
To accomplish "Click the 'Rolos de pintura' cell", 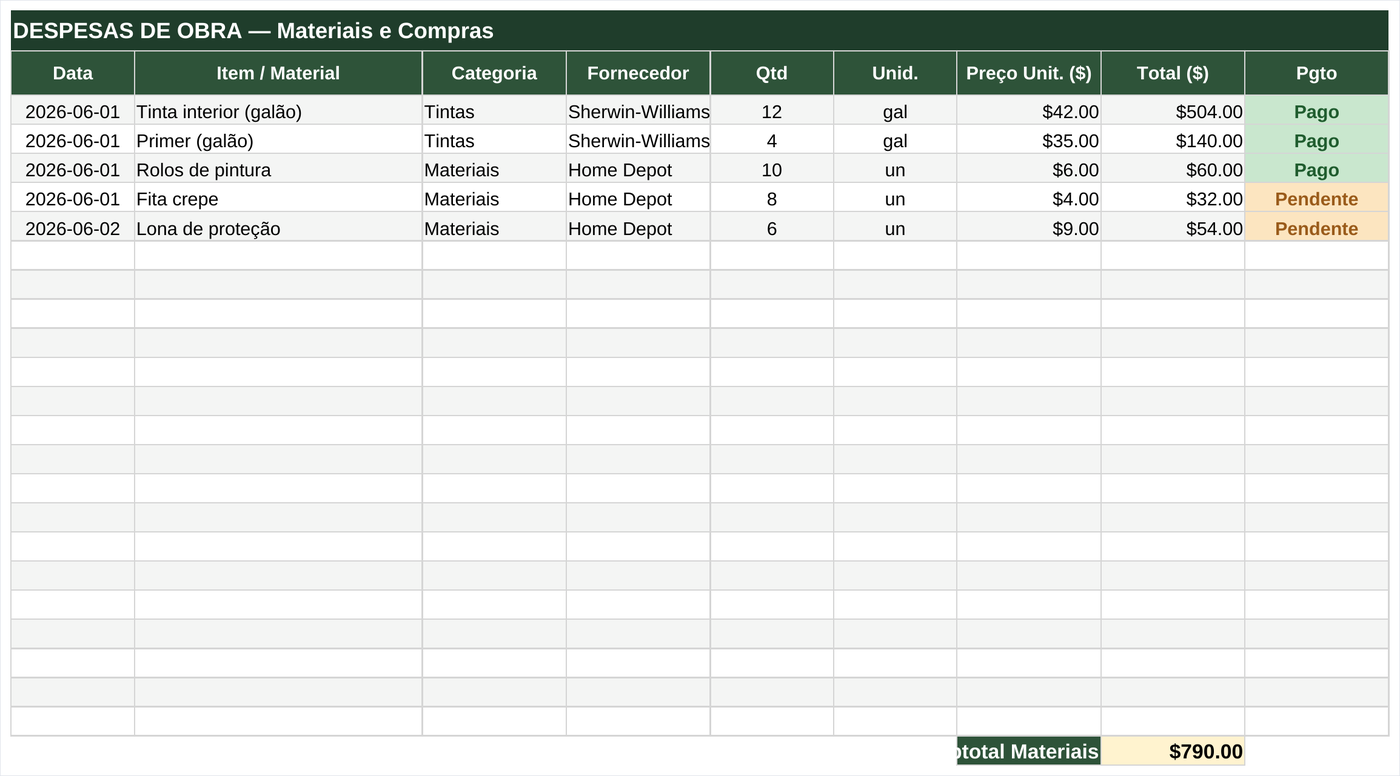I will (x=278, y=169).
